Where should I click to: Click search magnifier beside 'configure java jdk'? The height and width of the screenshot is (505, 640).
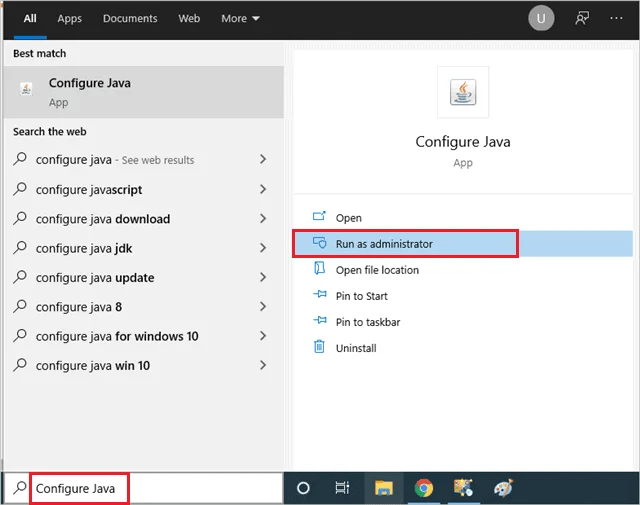click(20, 248)
